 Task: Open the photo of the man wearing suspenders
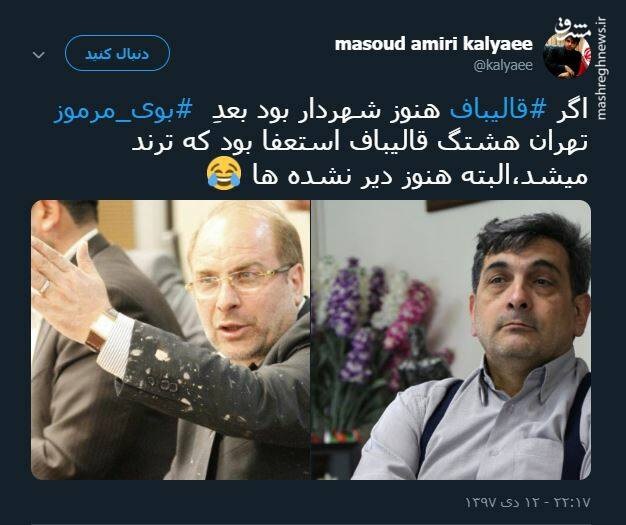click(x=451, y=340)
